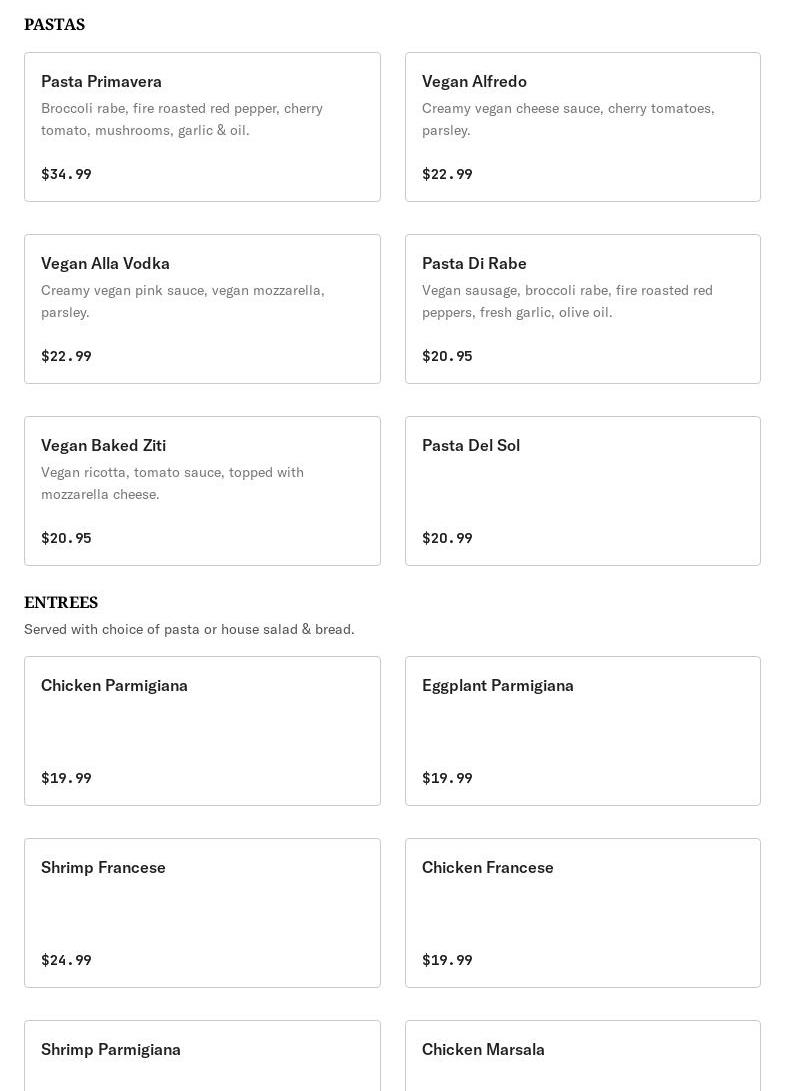Select the Shrimp Parmigiana entree
Image resolution: width=785 pixels, height=1091 pixels.
(202, 1055)
